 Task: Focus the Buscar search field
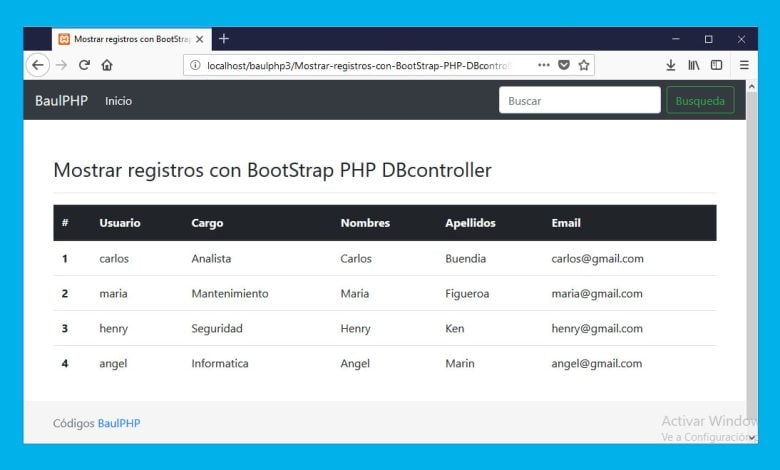[579, 101]
